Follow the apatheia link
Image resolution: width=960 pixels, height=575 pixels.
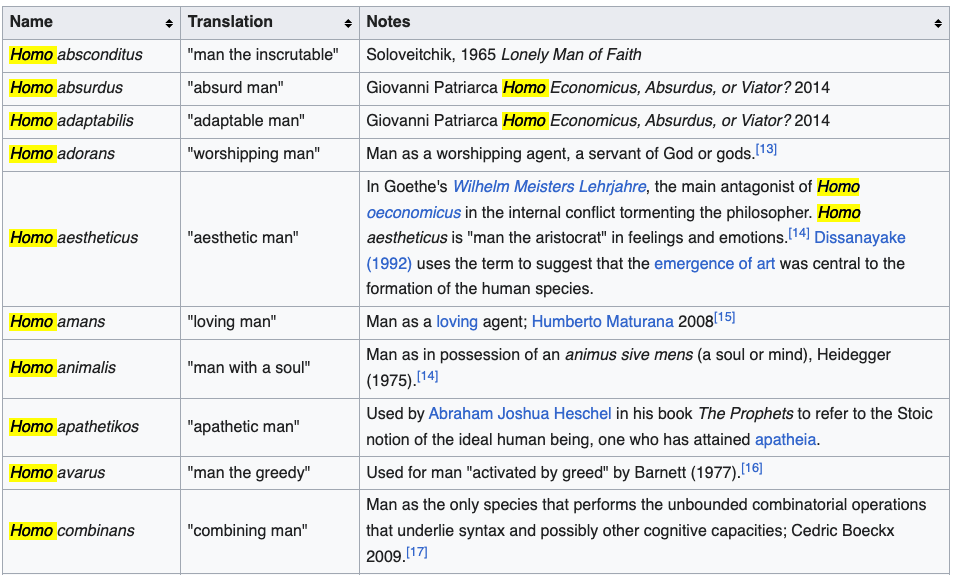[x=785, y=439]
